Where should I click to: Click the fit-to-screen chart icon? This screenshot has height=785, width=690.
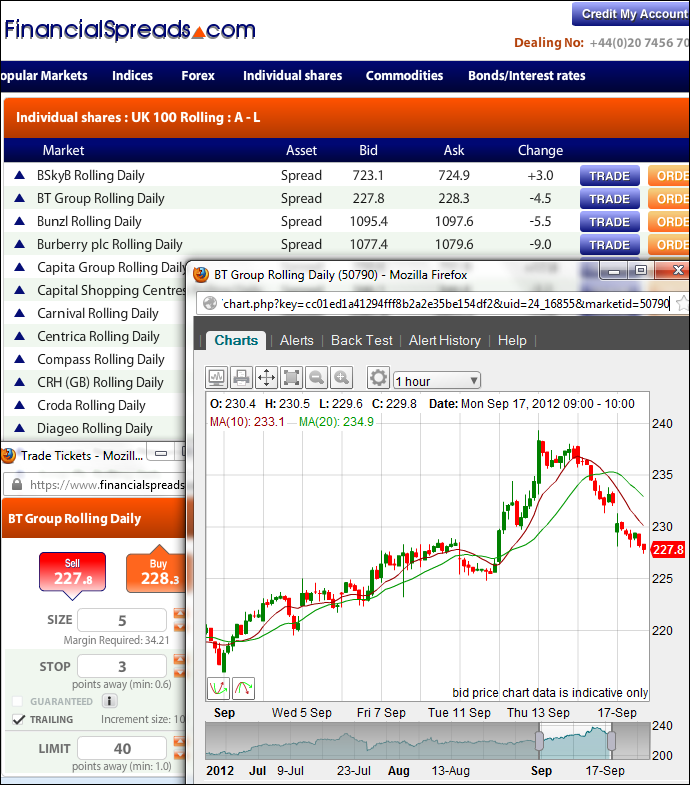click(x=291, y=377)
